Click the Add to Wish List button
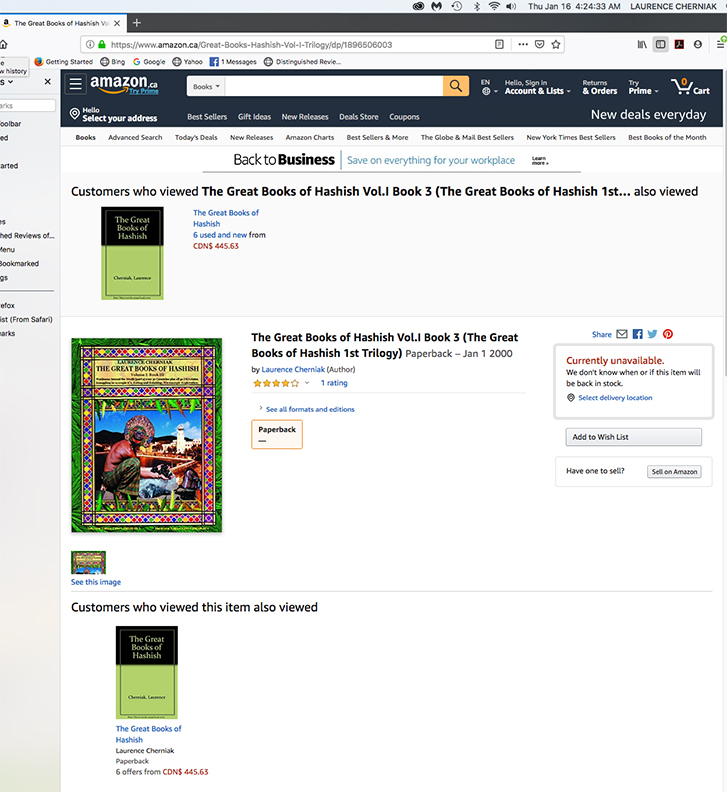The height and width of the screenshot is (792, 727). pyautogui.click(x=634, y=437)
